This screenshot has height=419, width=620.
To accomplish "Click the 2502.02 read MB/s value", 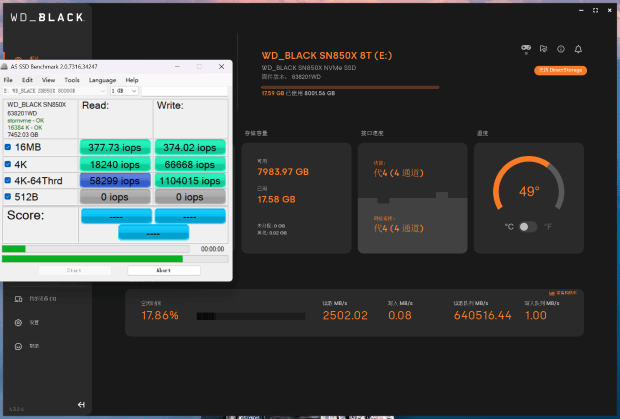I will tap(345, 315).
